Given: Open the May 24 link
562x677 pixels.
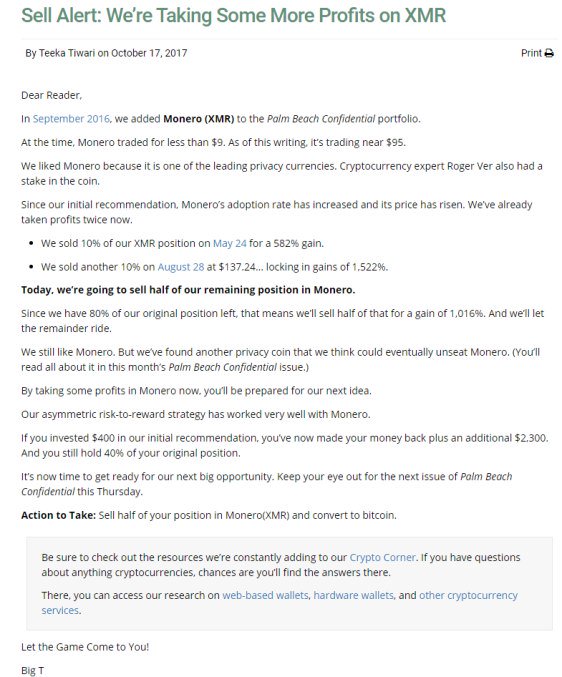Looking at the screenshot, I should pyautogui.click(x=230, y=244).
